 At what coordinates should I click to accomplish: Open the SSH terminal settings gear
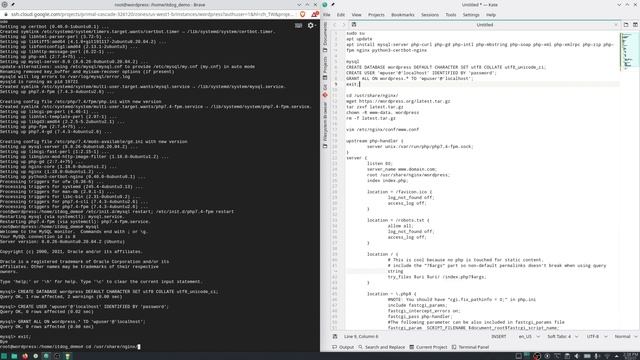(x=311, y=25)
